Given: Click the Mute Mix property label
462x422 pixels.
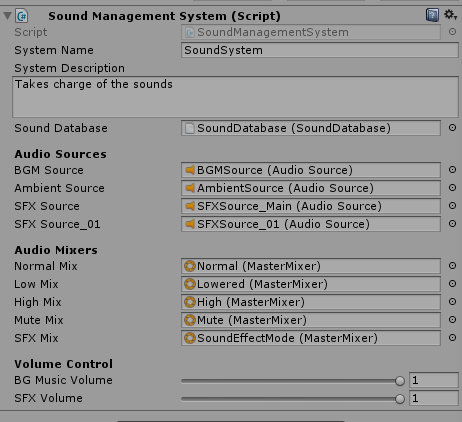Looking at the screenshot, I should pos(39,320).
